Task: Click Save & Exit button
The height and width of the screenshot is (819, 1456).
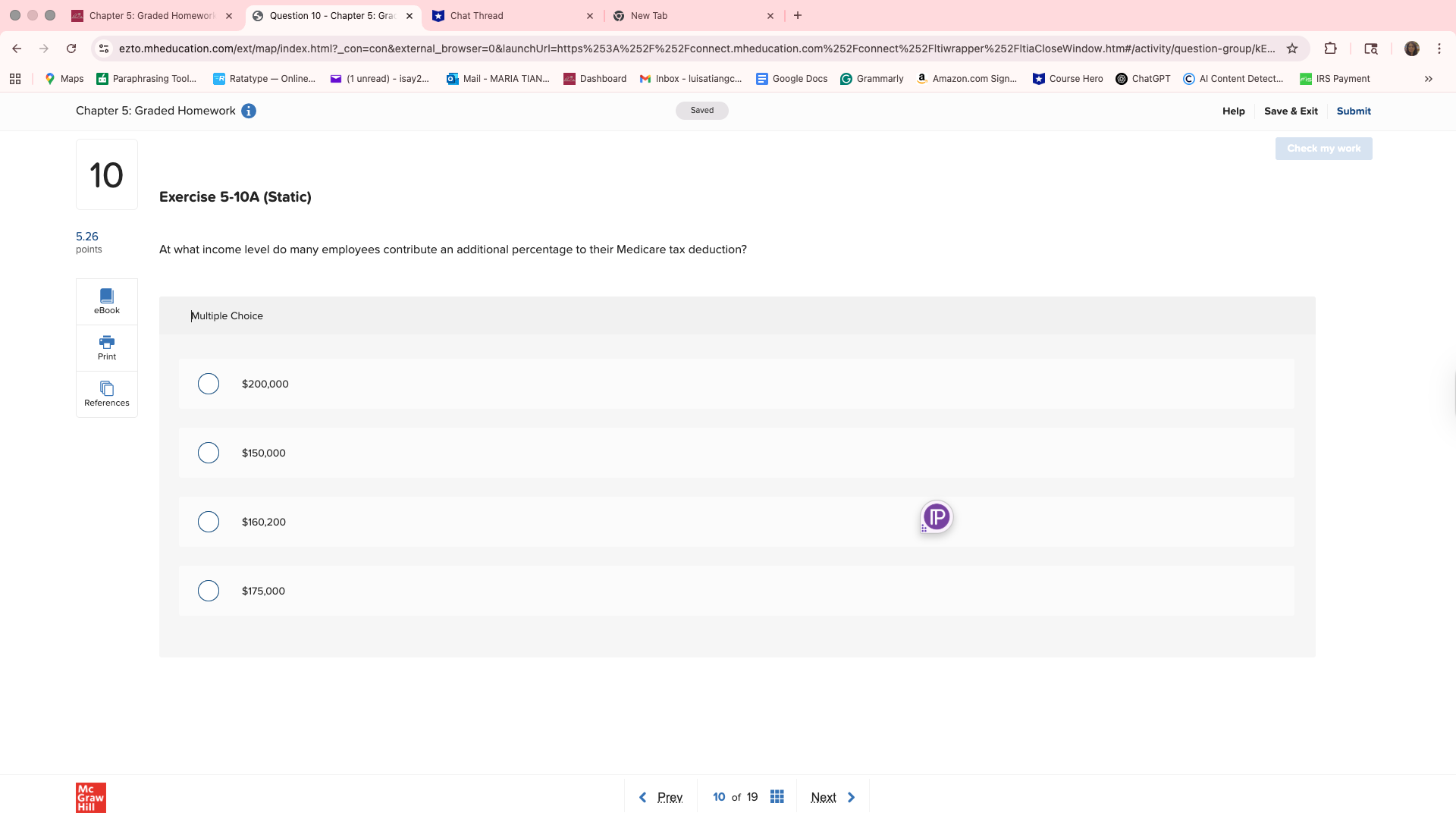Action: [1290, 111]
